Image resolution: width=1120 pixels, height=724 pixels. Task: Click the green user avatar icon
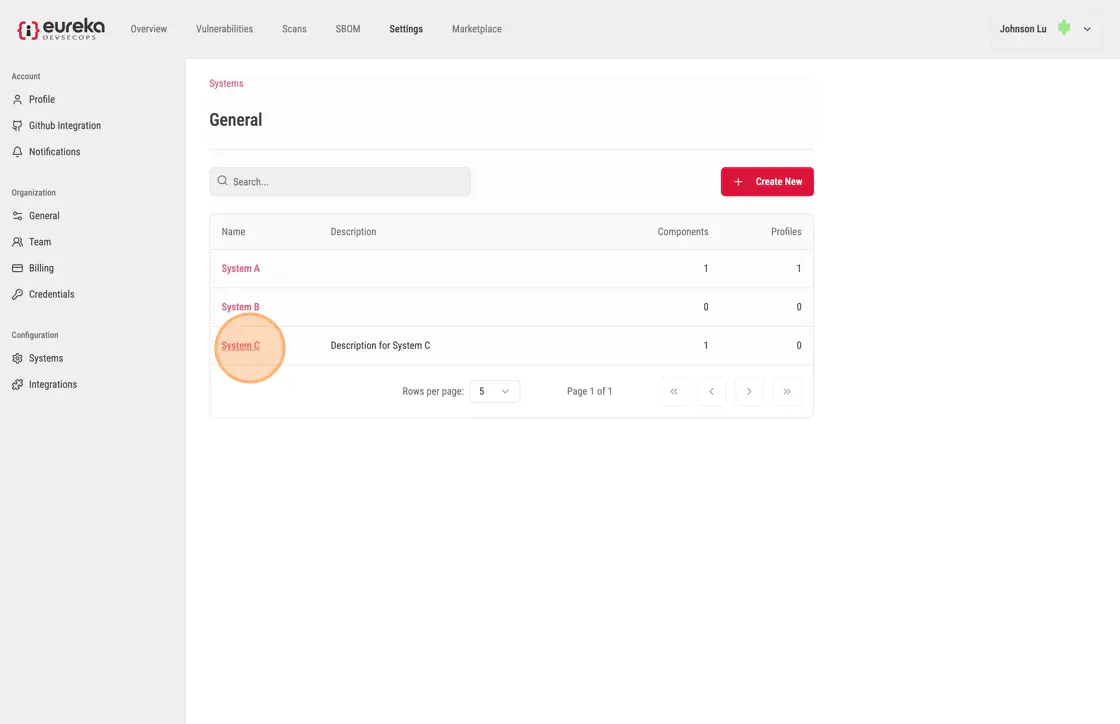[x=1064, y=28]
